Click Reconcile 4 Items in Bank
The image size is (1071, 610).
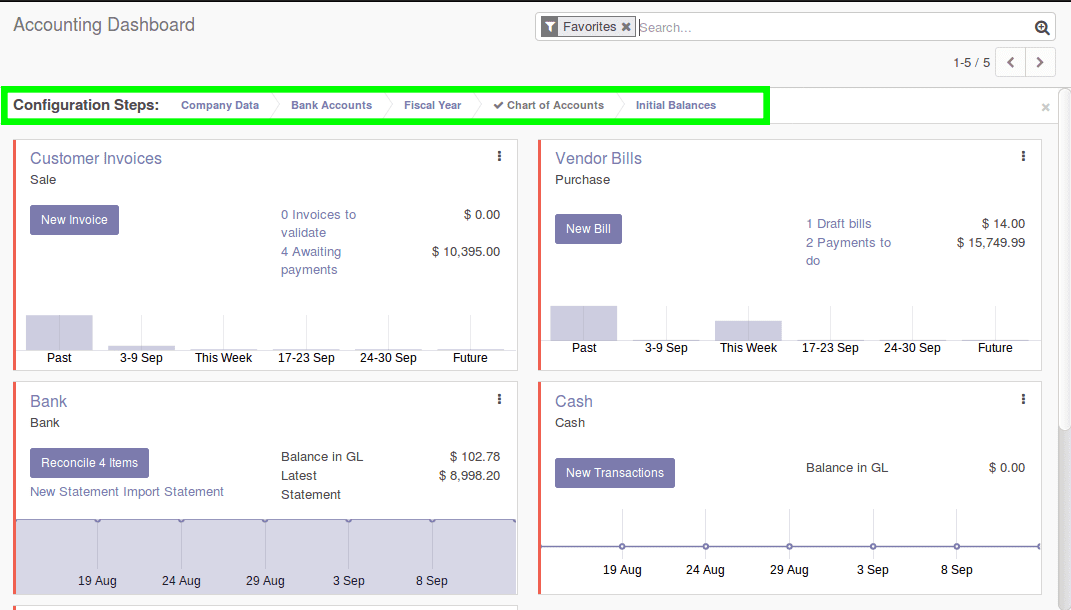click(x=89, y=462)
